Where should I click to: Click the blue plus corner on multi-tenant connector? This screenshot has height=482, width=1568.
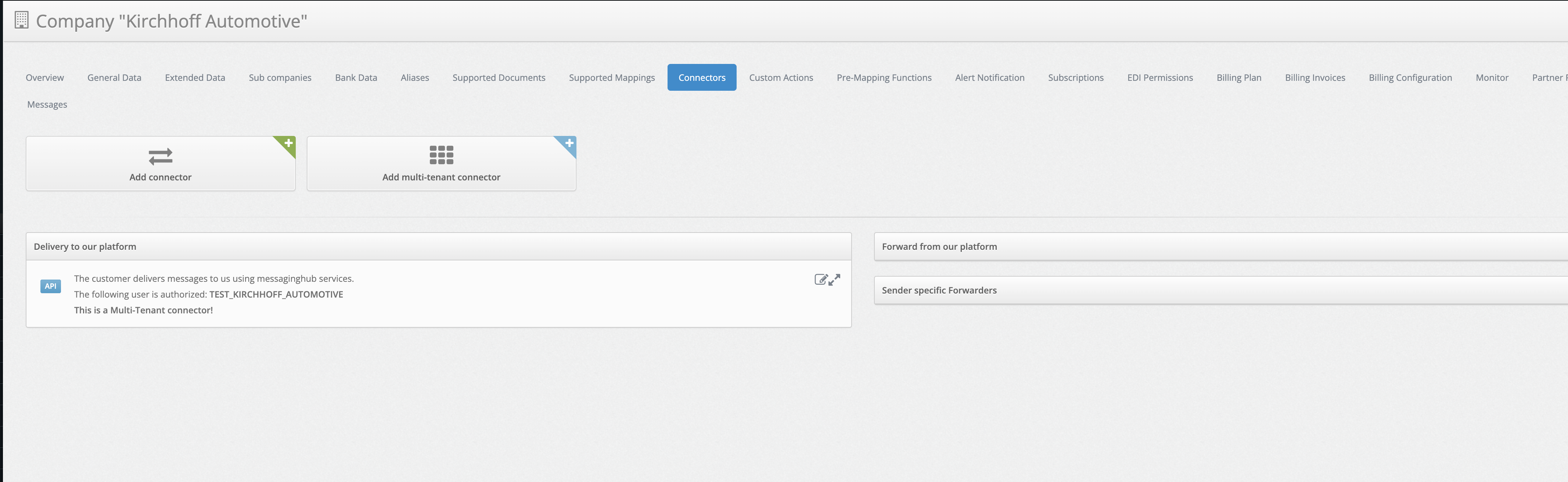coord(568,144)
